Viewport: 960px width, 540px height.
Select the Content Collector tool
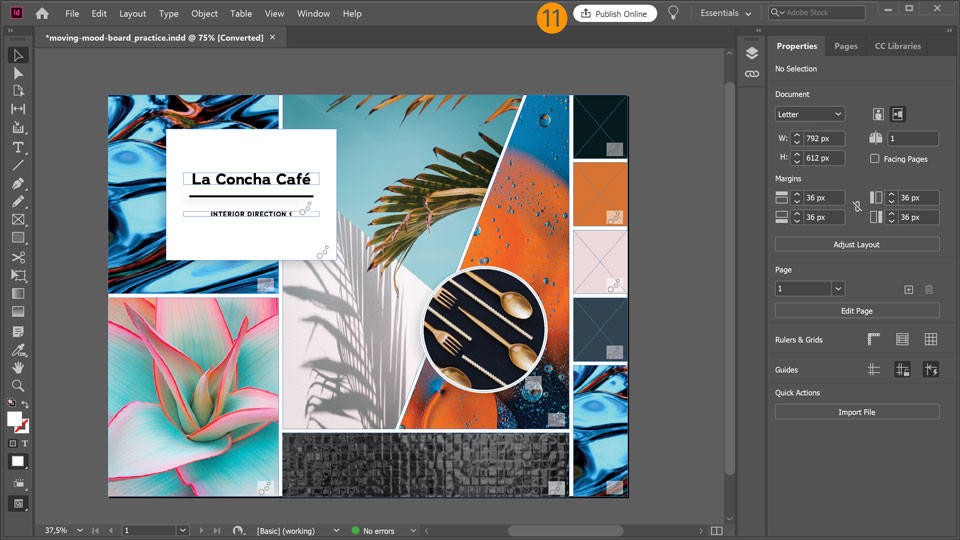18,127
